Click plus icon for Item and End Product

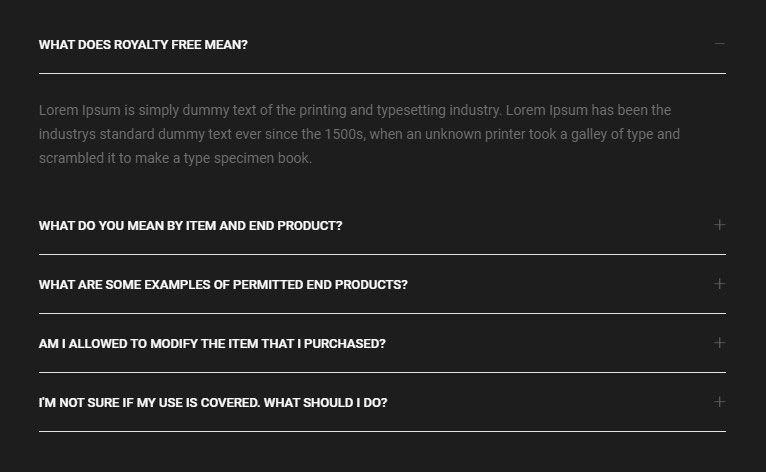[x=719, y=225]
